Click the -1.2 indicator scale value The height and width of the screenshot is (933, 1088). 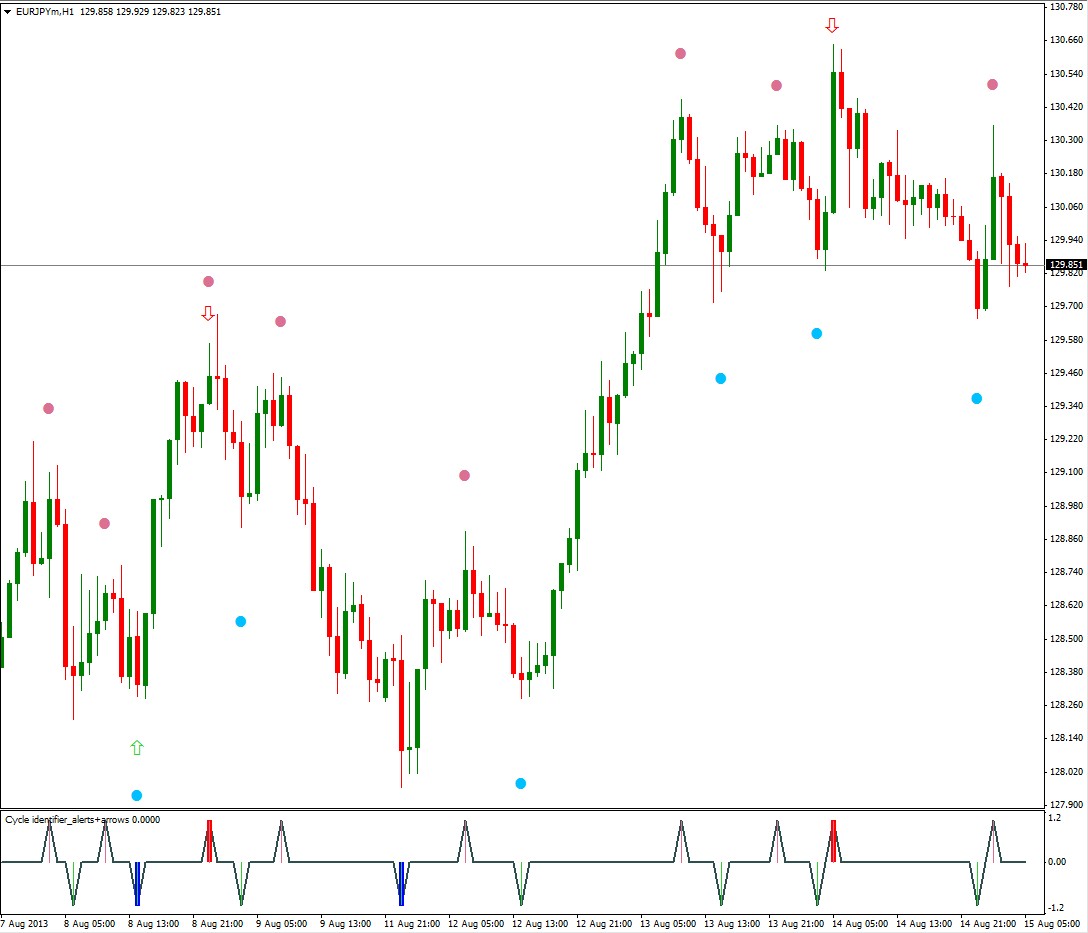click(1055, 907)
